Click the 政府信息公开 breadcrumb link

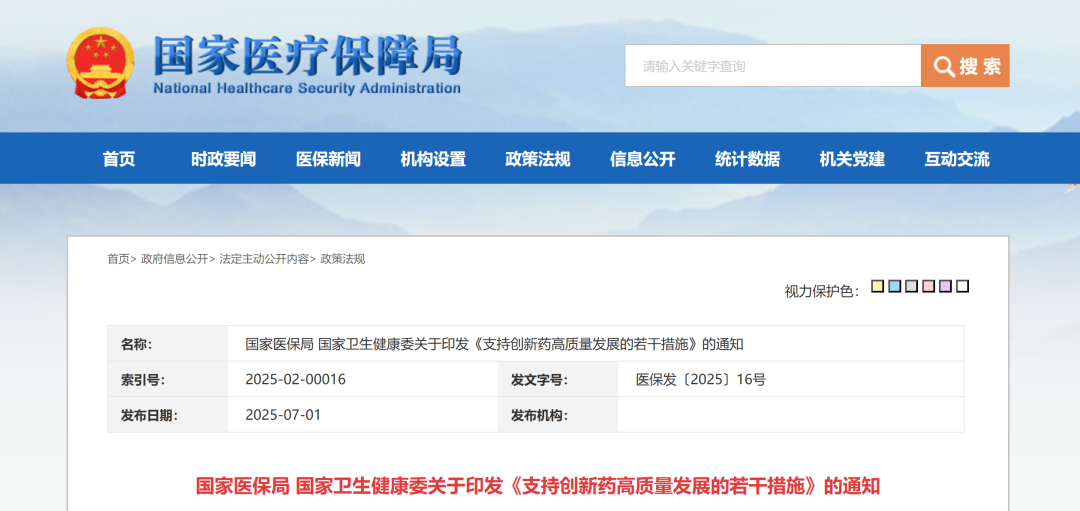[x=174, y=259]
